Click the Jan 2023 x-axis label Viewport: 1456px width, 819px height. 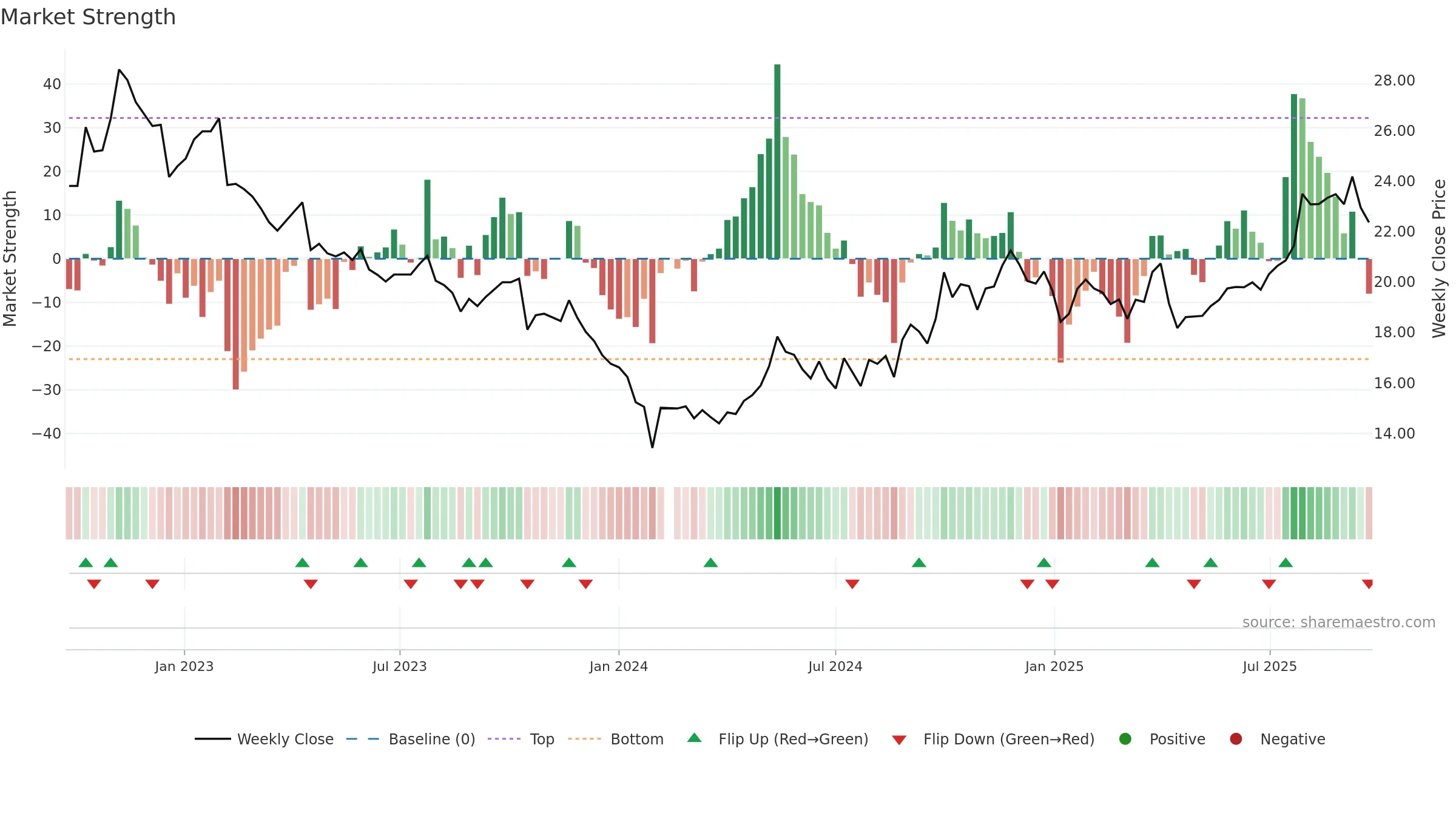(x=184, y=666)
